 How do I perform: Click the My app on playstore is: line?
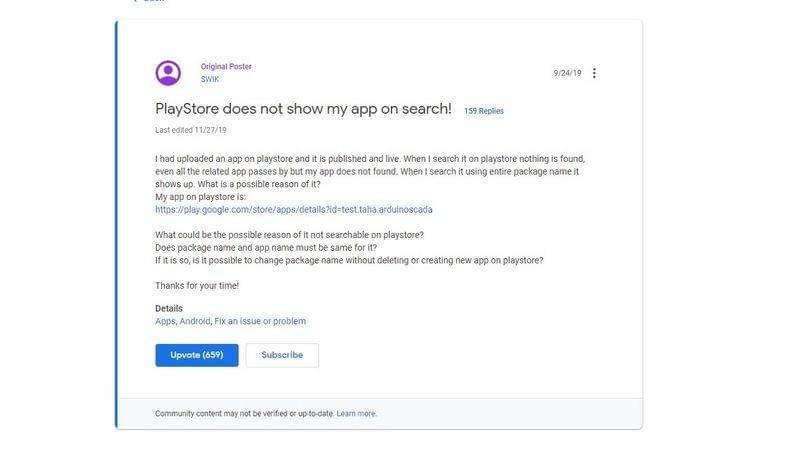[200, 196]
